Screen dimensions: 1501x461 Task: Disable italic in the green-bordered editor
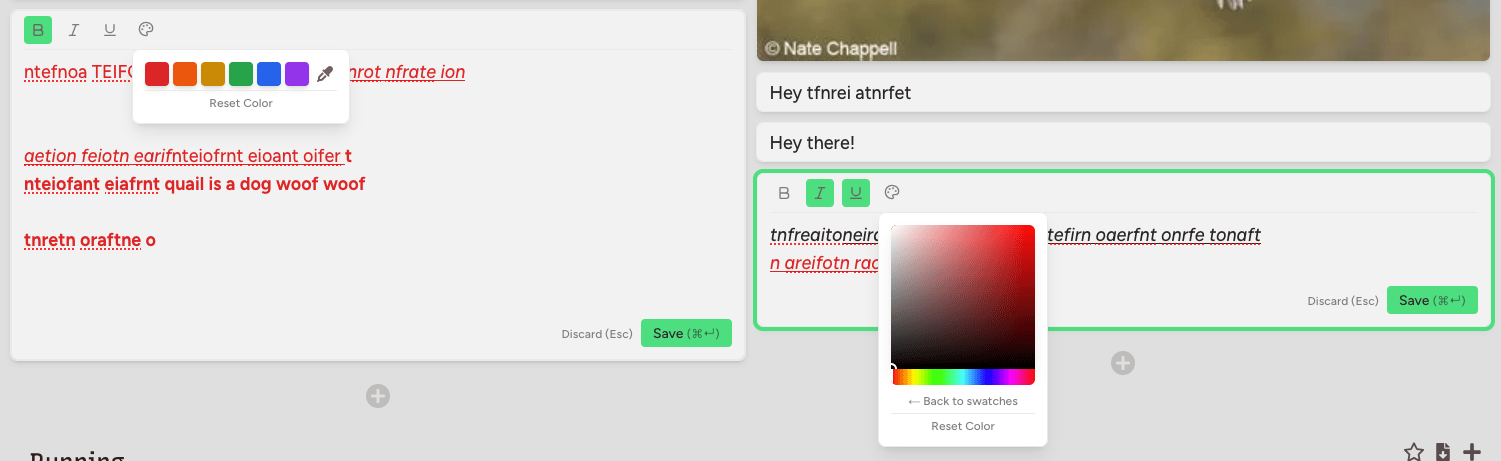[820, 193]
